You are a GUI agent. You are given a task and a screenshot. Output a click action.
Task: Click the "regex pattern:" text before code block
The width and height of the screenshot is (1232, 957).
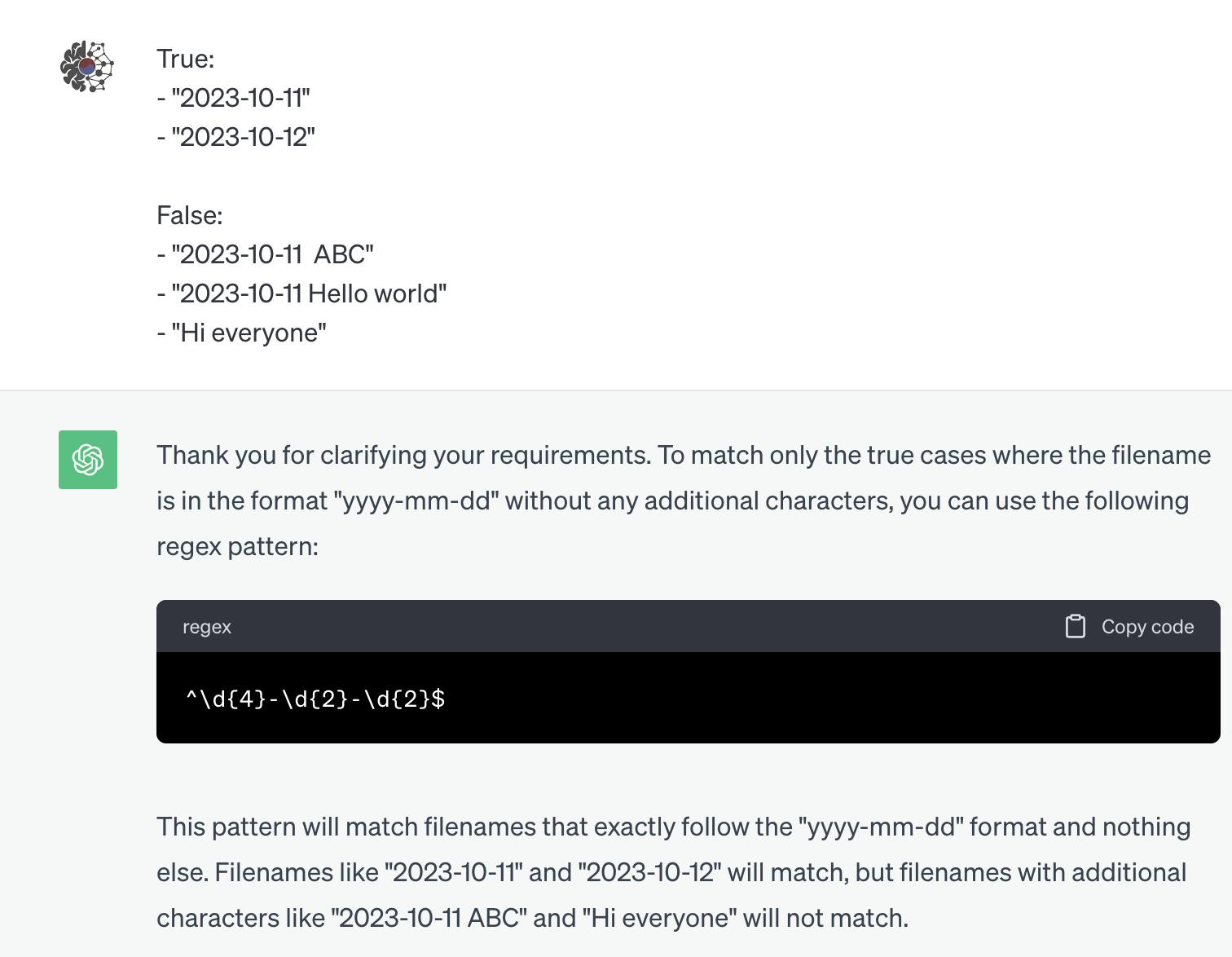pyautogui.click(x=237, y=546)
